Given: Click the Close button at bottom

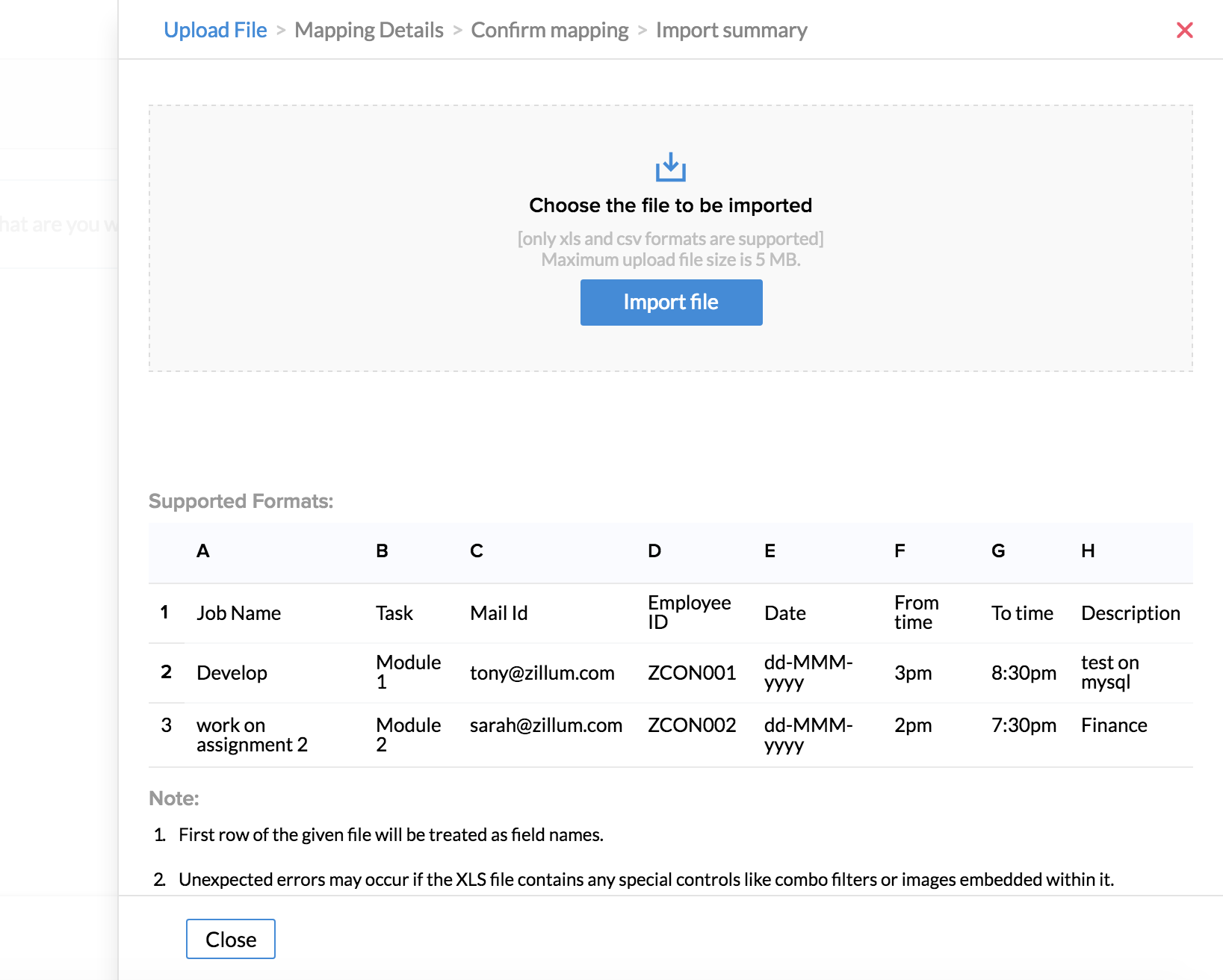Looking at the screenshot, I should click(x=230, y=939).
